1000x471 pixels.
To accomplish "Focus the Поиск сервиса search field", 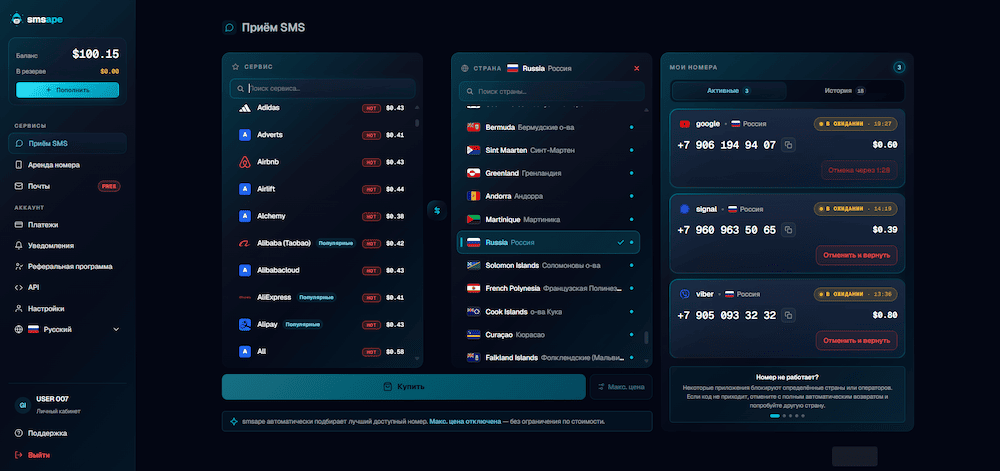I will (x=323, y=89).
